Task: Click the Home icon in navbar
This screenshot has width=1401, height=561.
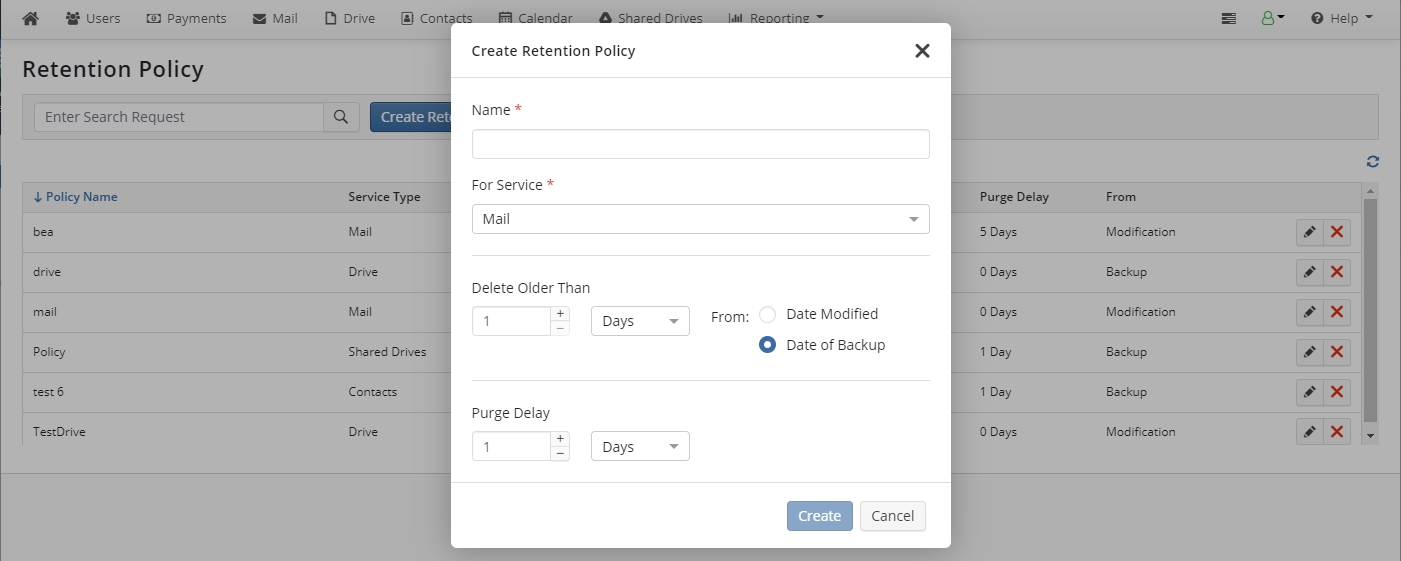Action: pos(30,18)
